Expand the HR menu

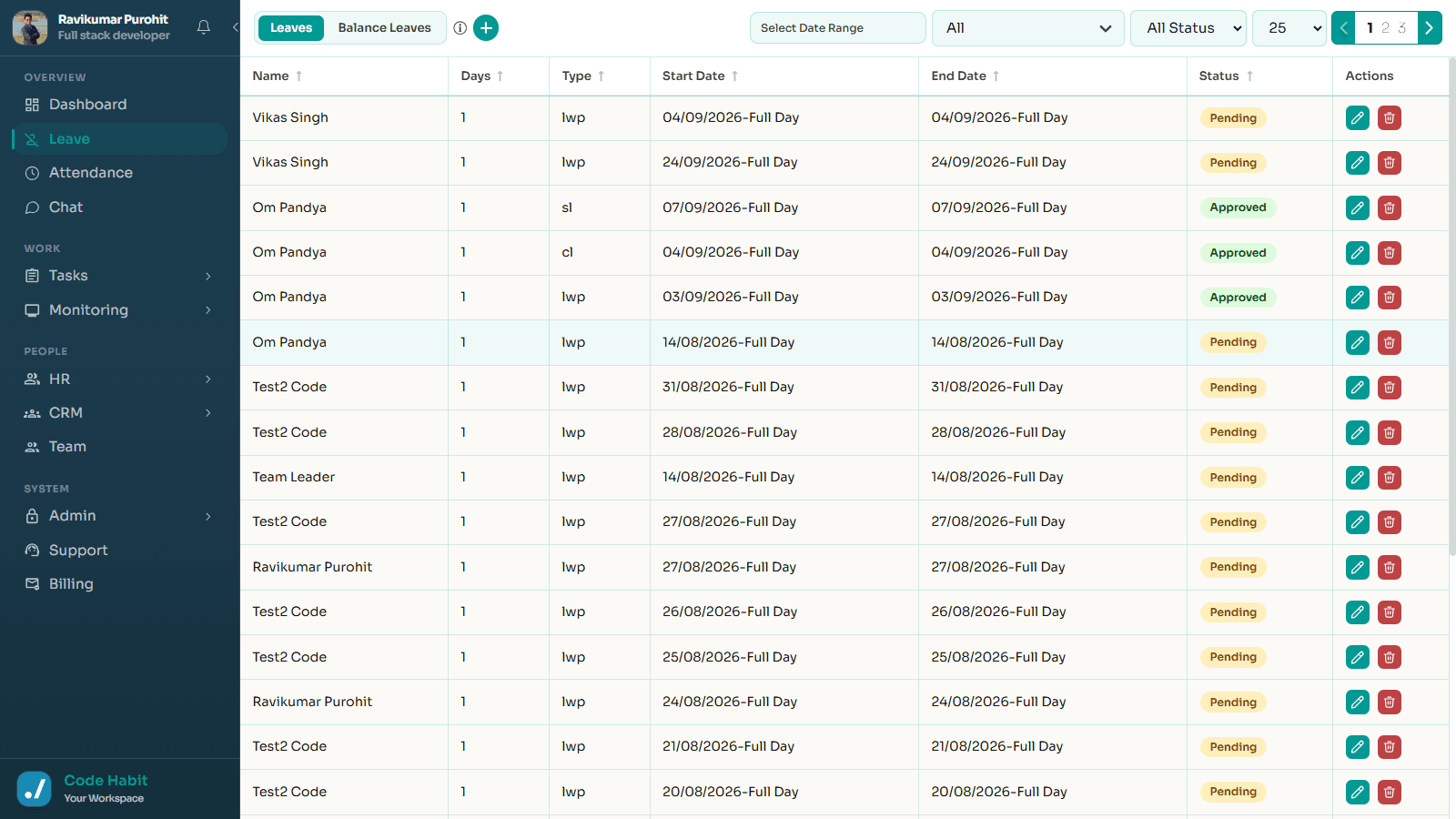[x=118, y=379]
